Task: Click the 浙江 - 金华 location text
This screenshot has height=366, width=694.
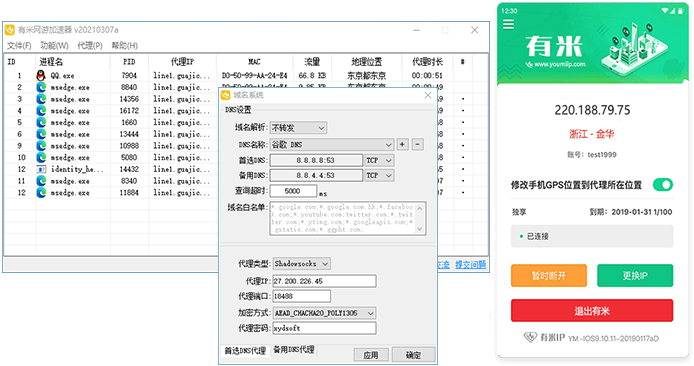Action: point(591,134)
